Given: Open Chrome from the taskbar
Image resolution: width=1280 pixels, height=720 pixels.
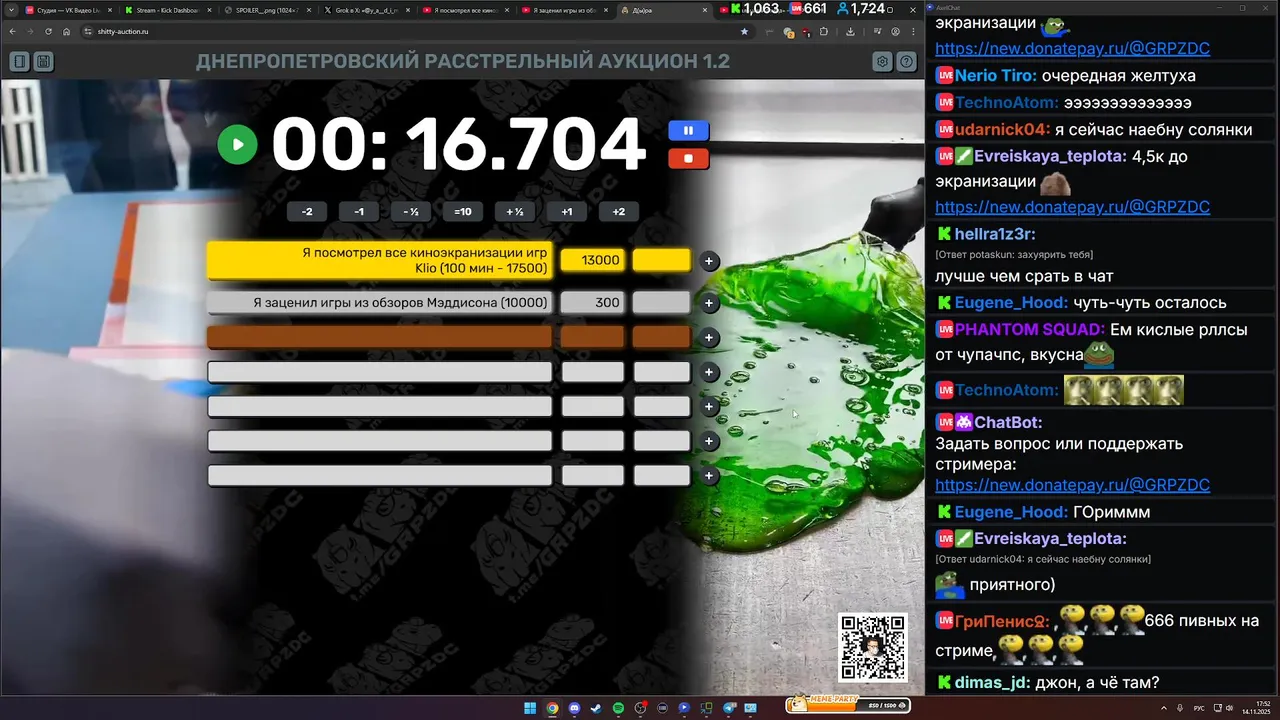Looking at the screenshot, I should pos(552,708).
